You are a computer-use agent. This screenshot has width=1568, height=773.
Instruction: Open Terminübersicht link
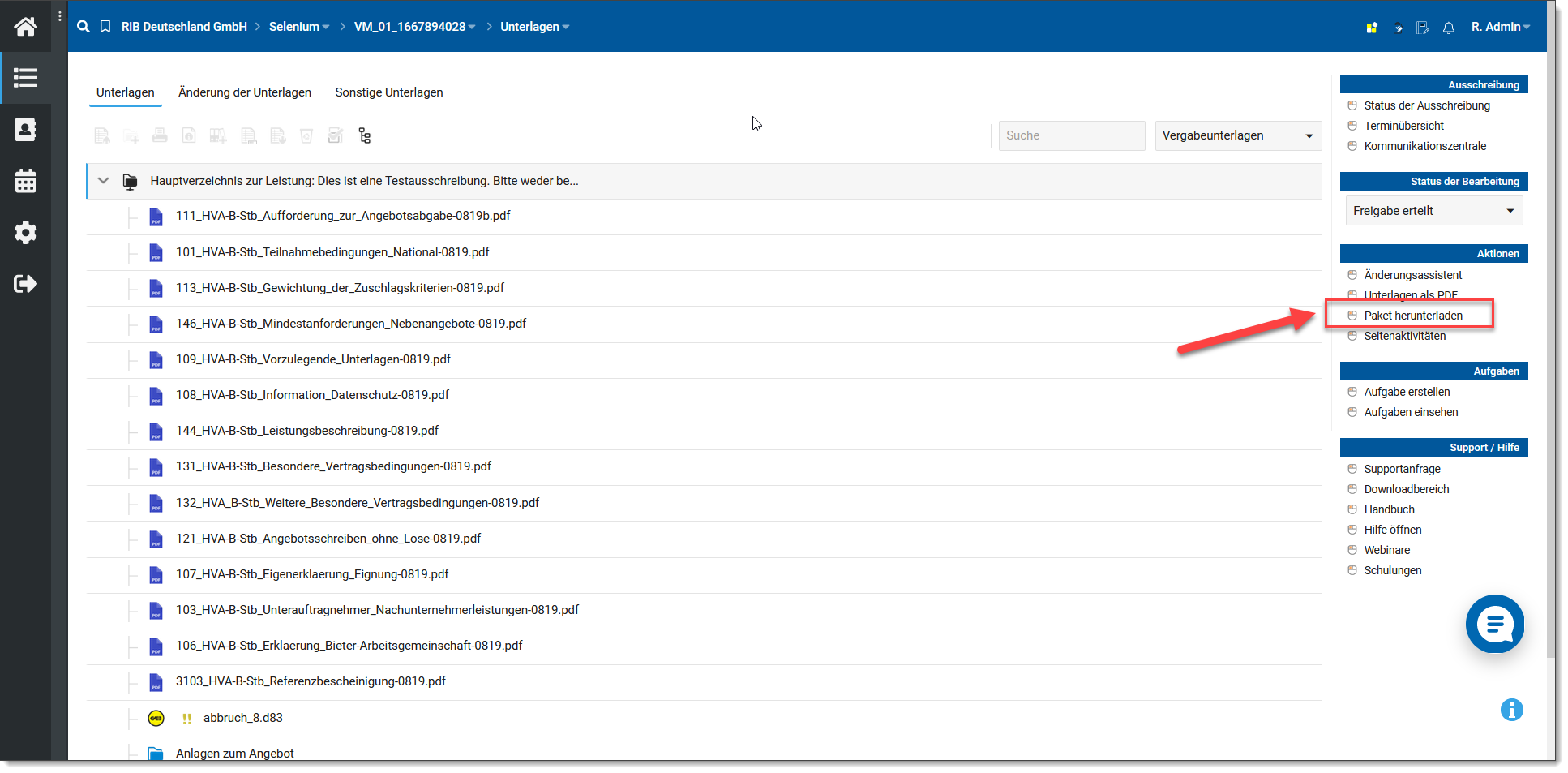tap(1404, 126)
